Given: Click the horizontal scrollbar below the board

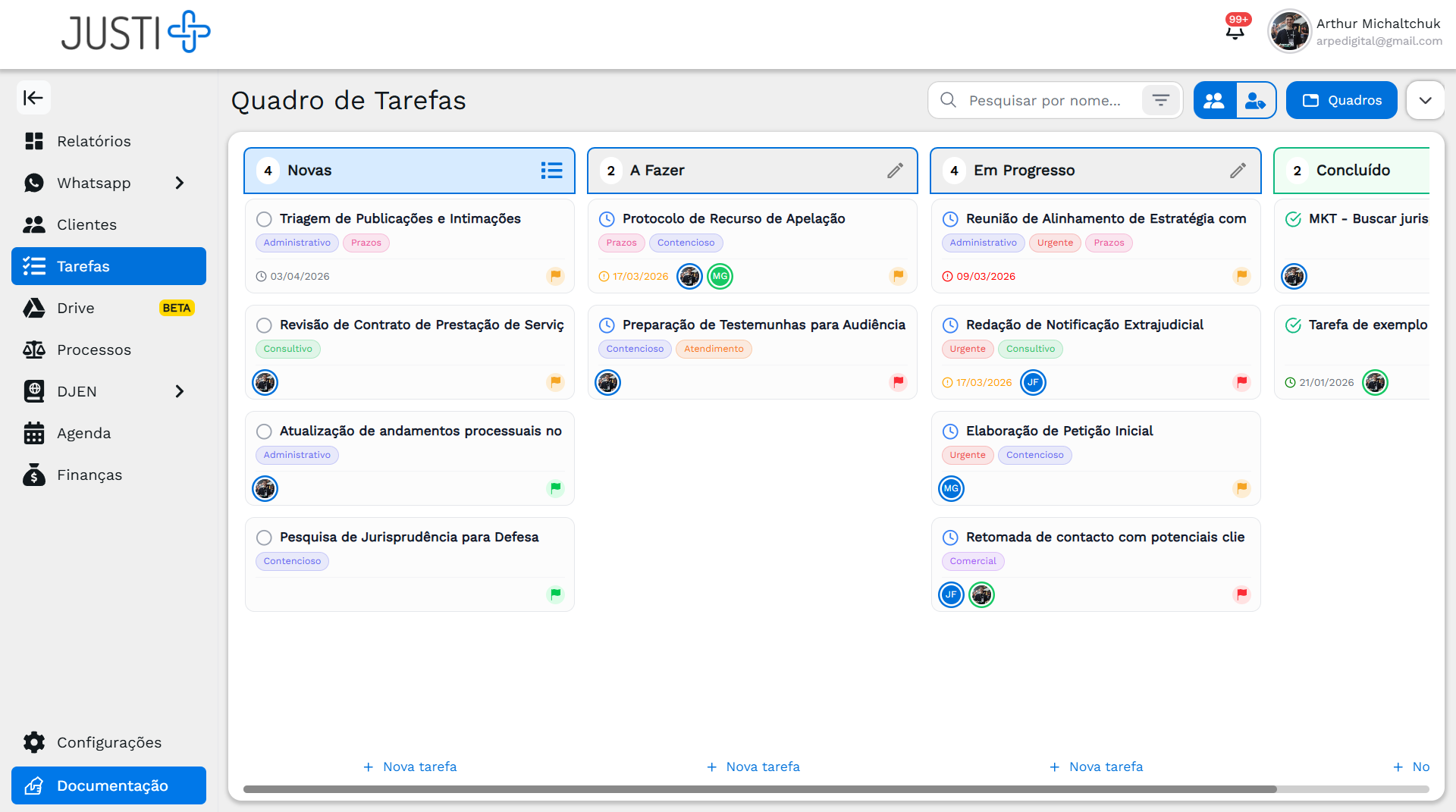Looking at the screenshot, I should (x=758, y=789).
